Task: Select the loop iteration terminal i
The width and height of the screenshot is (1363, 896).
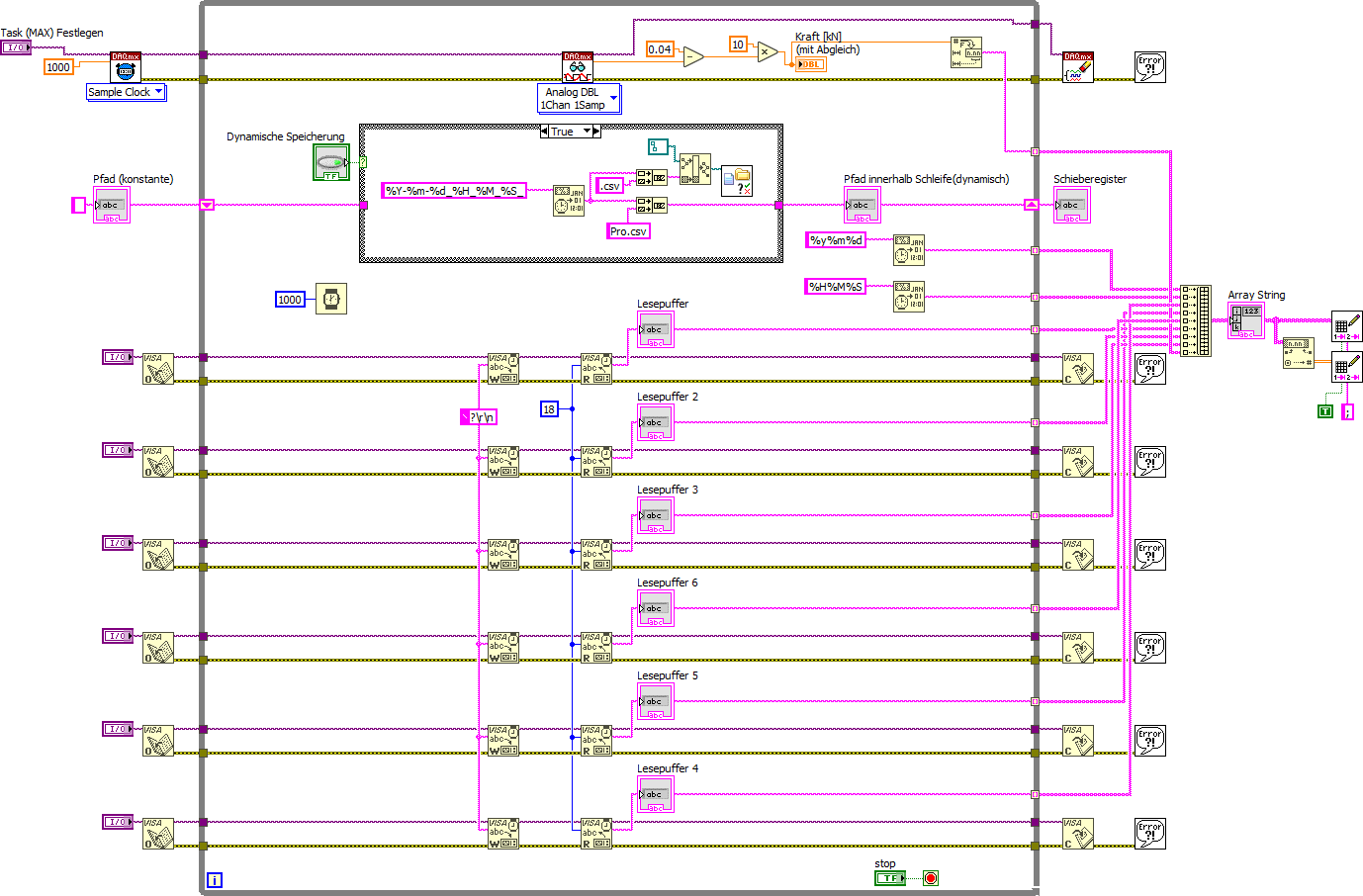Action: pyautogui.click(x=215, y=880)
